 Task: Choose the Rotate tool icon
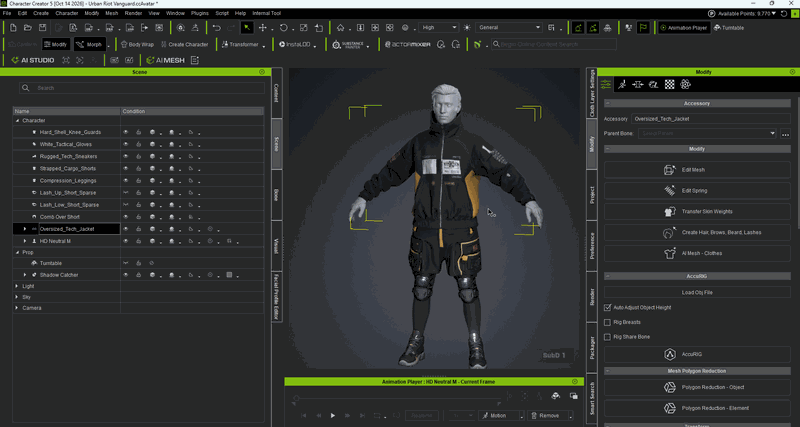284,28
